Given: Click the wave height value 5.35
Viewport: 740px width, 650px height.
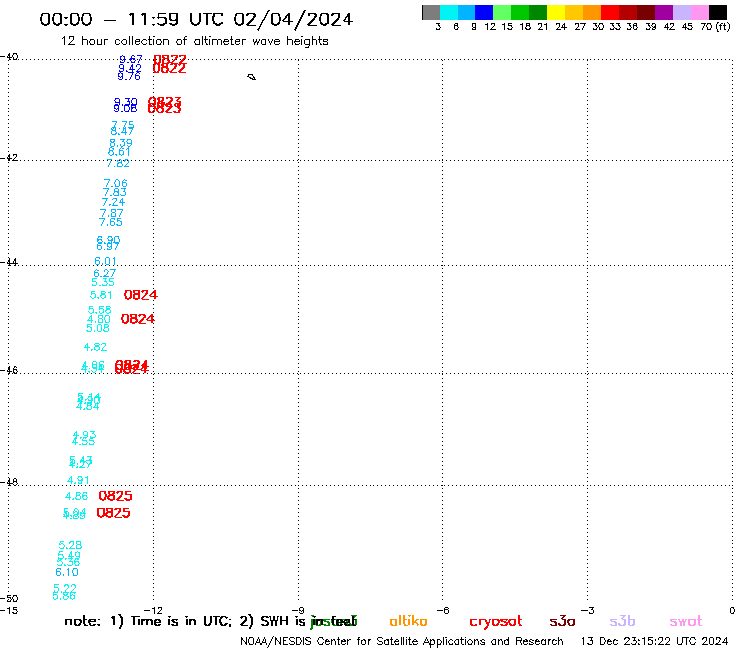Looking at the screenshot, I should (x=103, y=282).
